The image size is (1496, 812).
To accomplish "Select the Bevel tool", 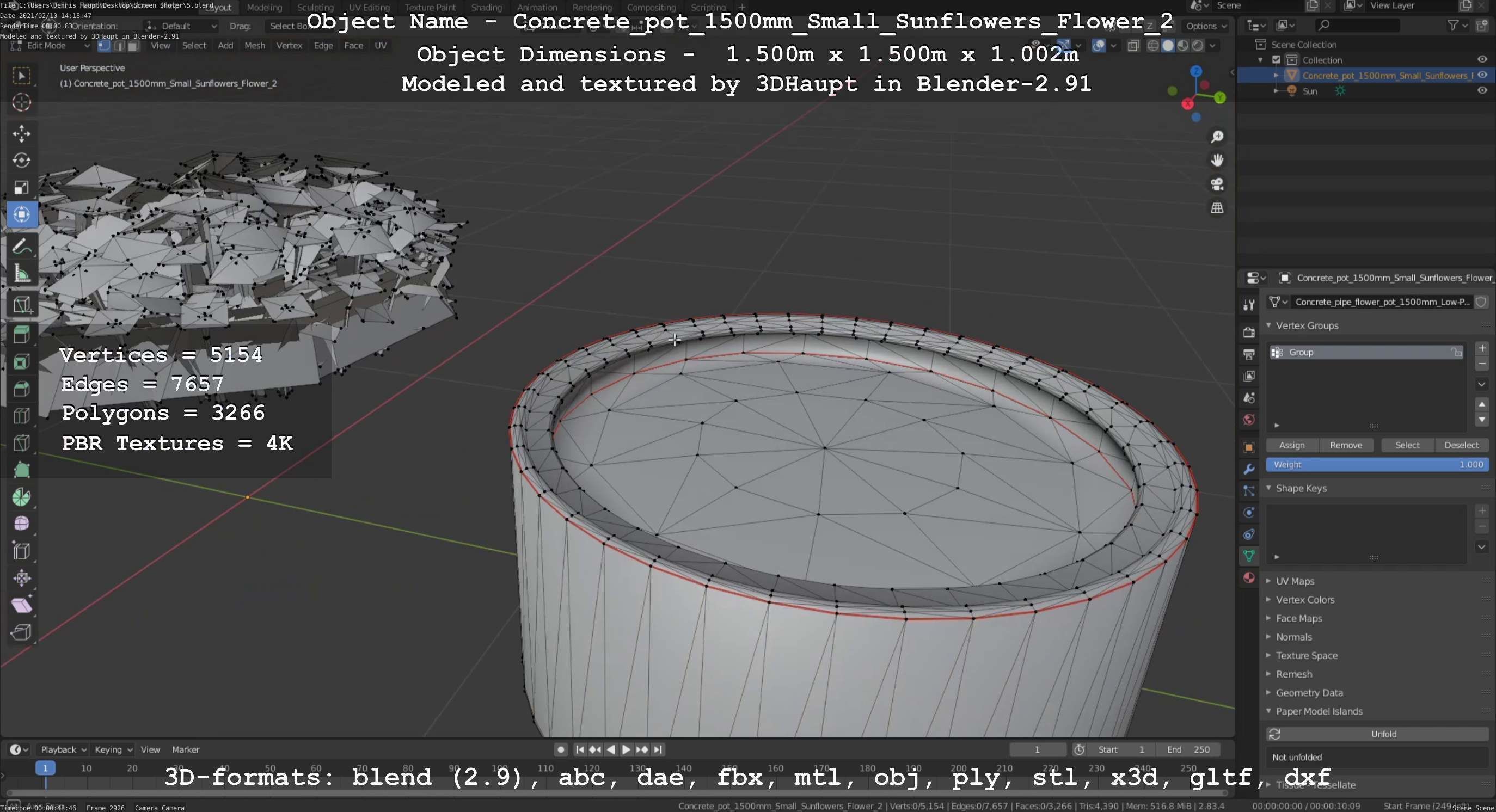I will (x=21, y=389).
